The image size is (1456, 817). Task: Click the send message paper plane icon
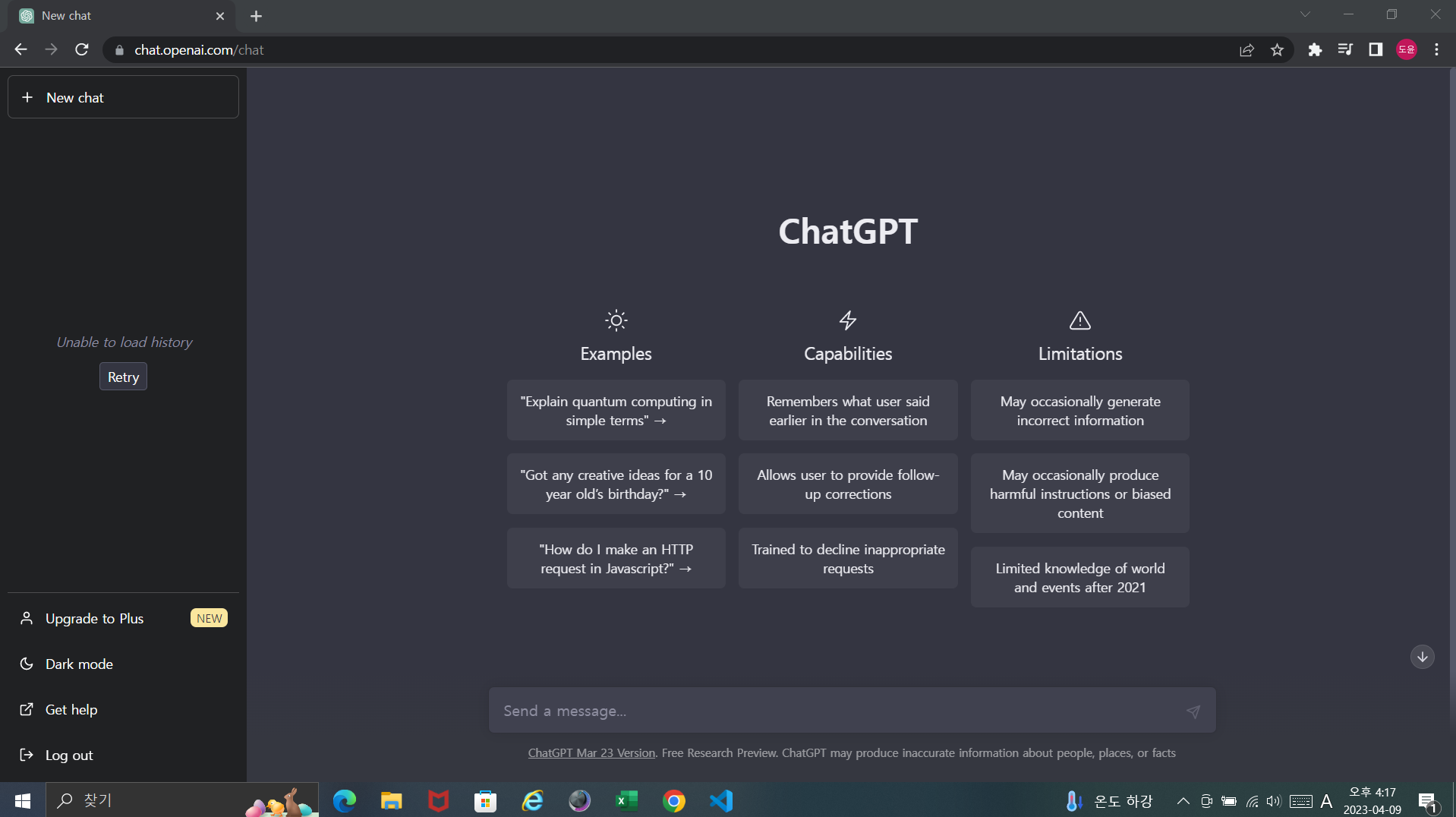coord(1193,711)
